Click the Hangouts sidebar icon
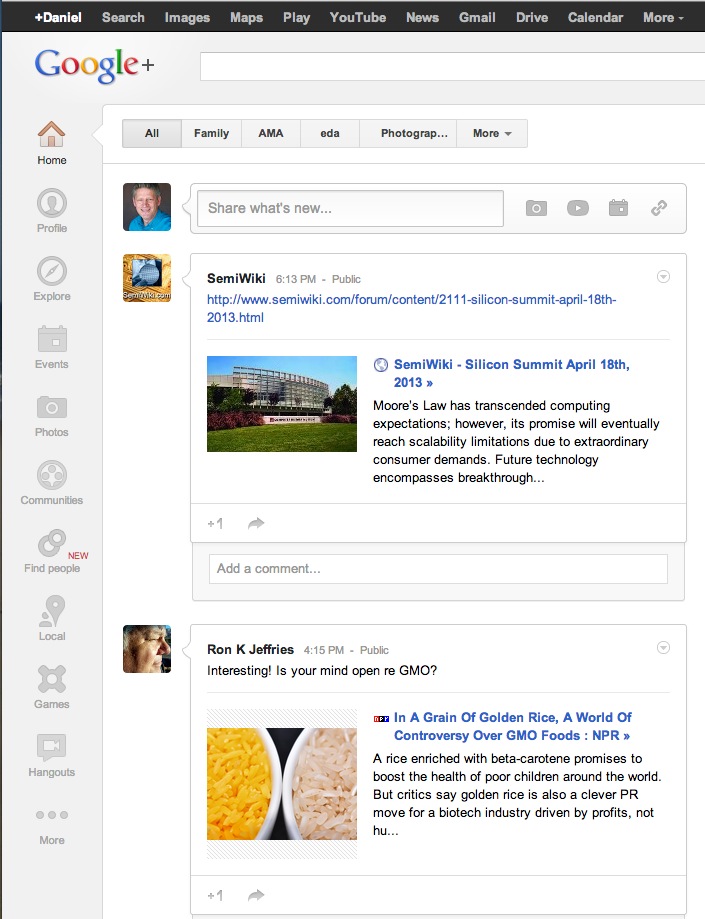Screen dimensions: 705x919 pos(52,749)
